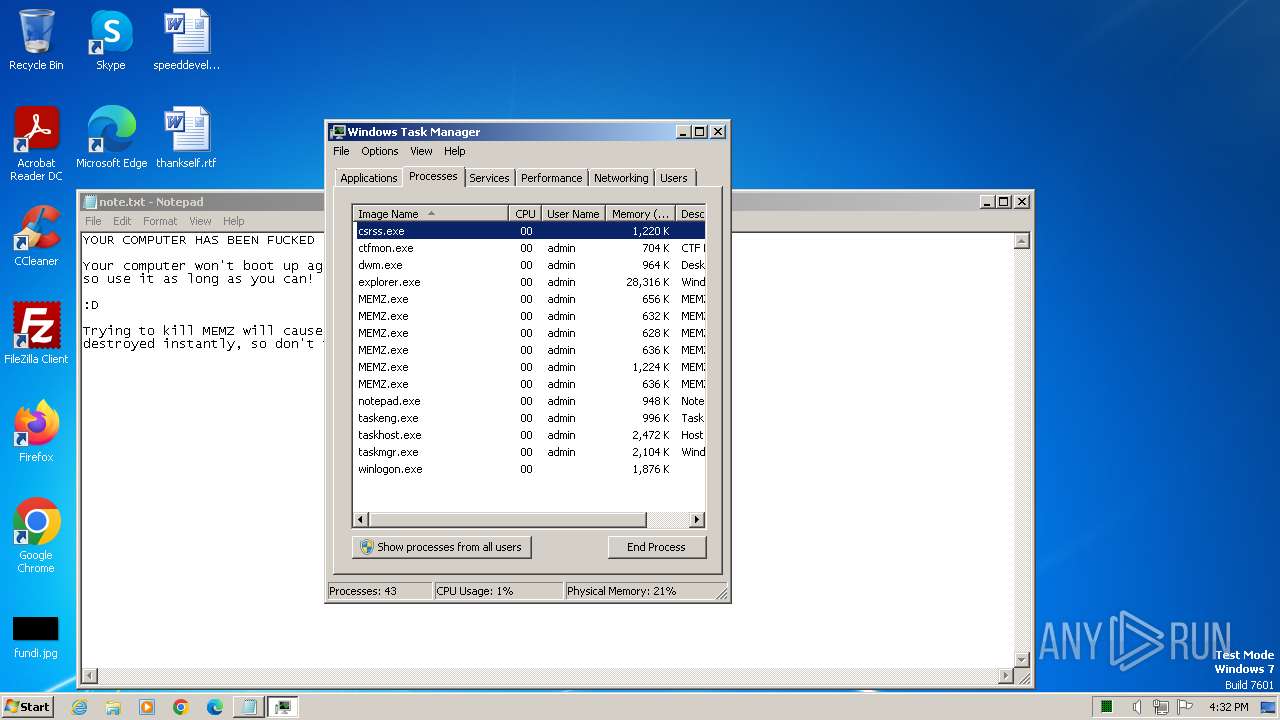Image resolution: width=1280 pixels, height=720 pixels.
Task: Switch to the Services tab
Action: coord(490,178)
